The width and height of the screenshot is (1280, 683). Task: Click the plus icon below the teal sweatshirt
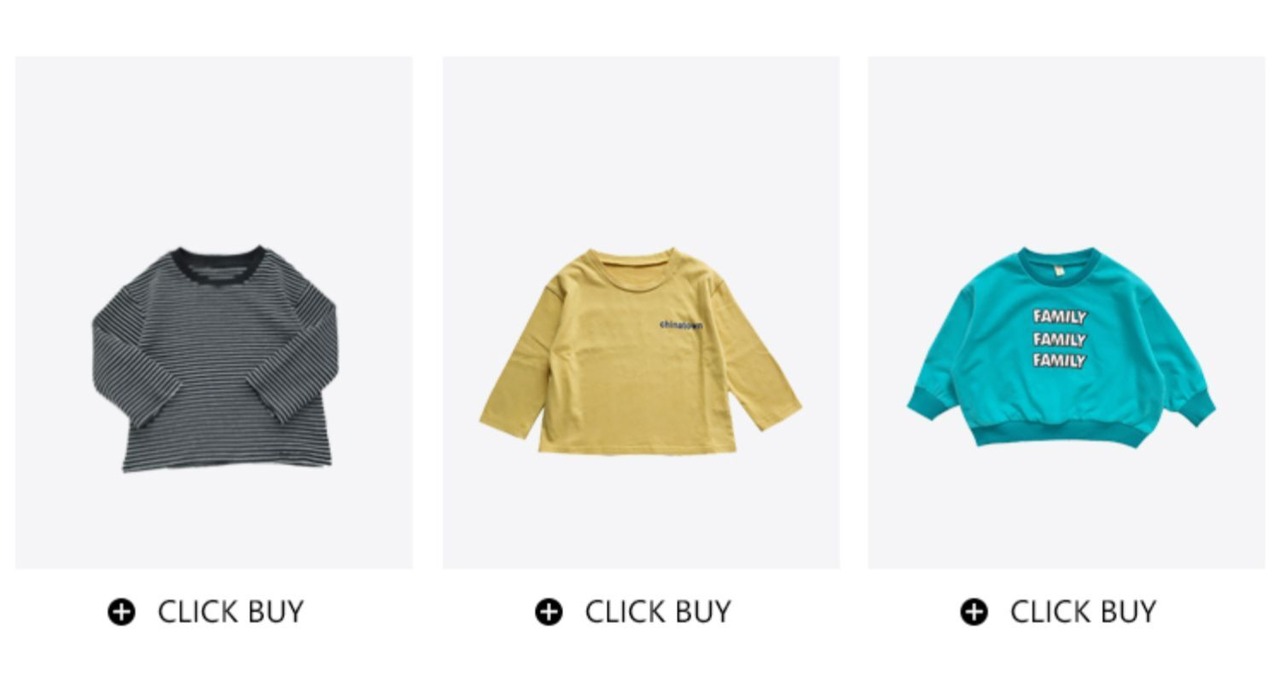tap(974, 611)
